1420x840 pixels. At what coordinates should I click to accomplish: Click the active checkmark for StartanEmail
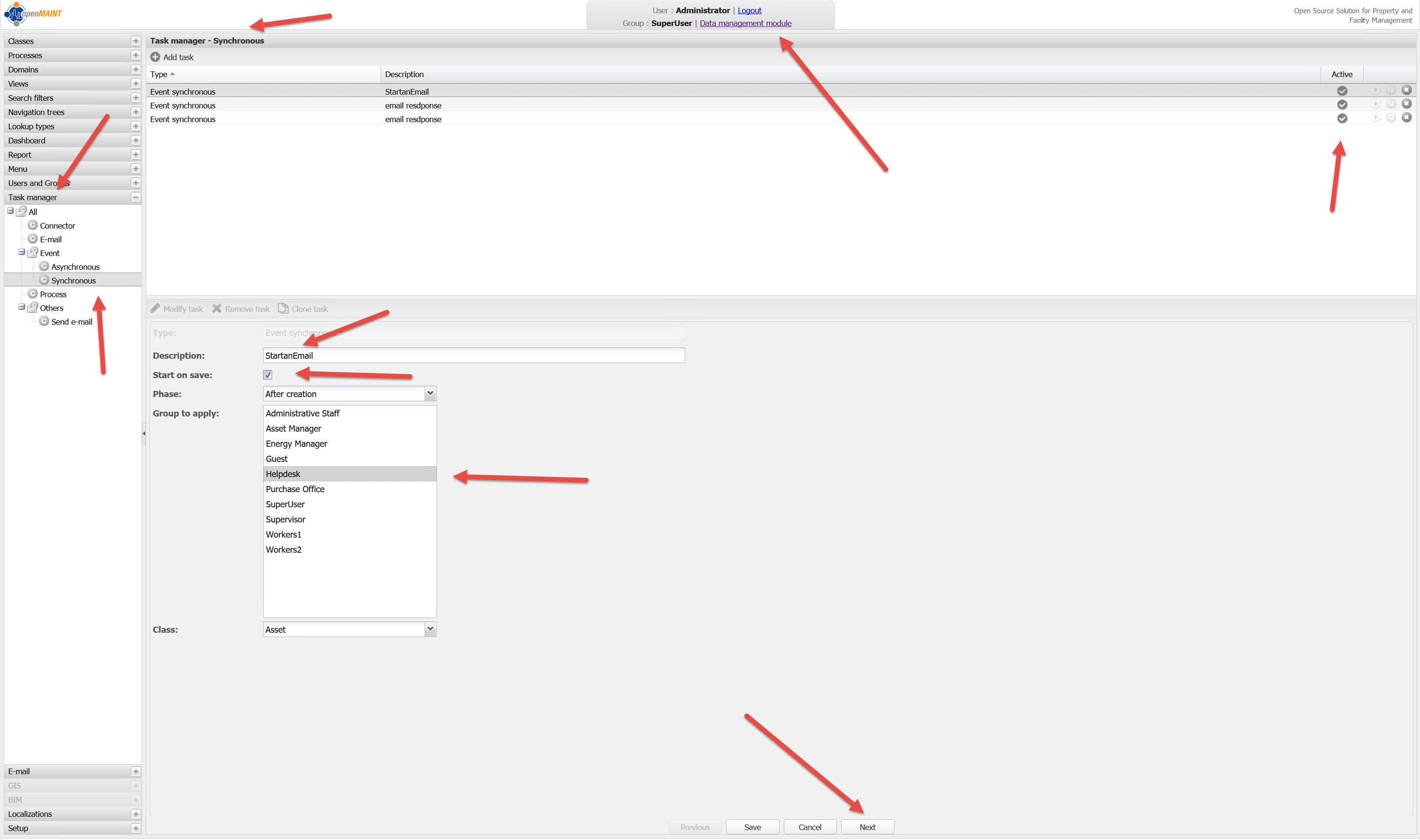click(x=1342, y=91)
